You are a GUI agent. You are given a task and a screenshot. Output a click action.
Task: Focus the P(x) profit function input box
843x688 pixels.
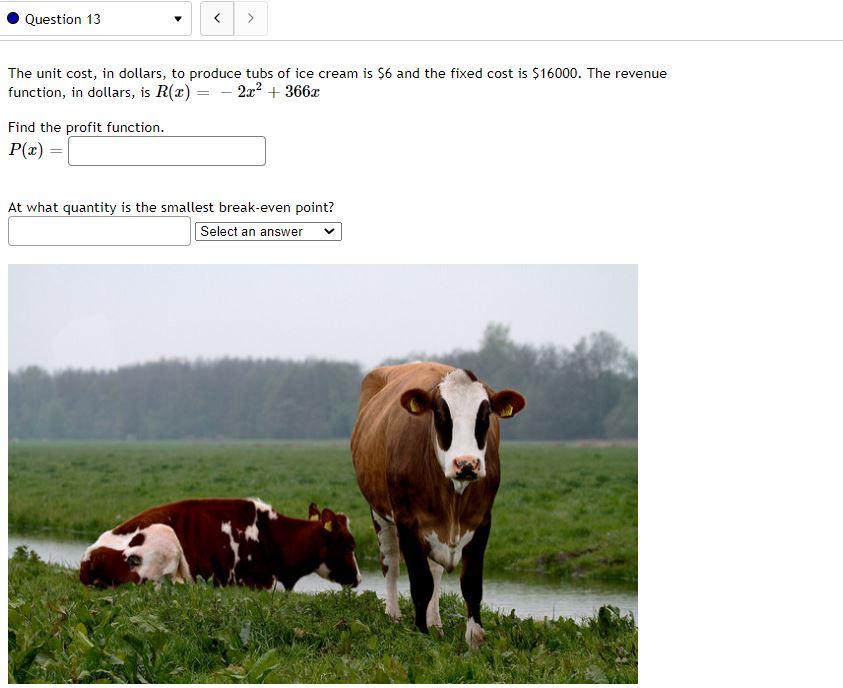tap(167, 151)
